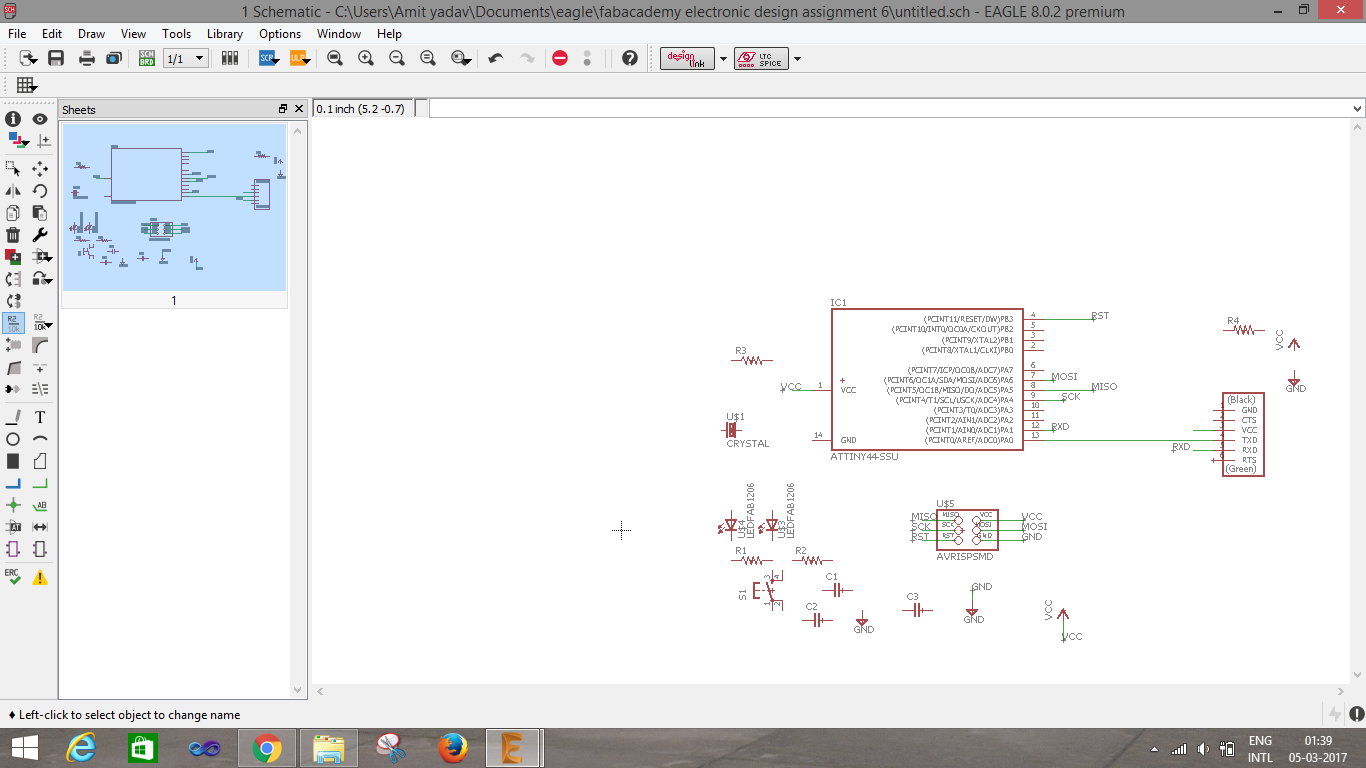Open the Value tool dropdown
This screenshot has height=768, width=1366.
click(x=43, y=322)
